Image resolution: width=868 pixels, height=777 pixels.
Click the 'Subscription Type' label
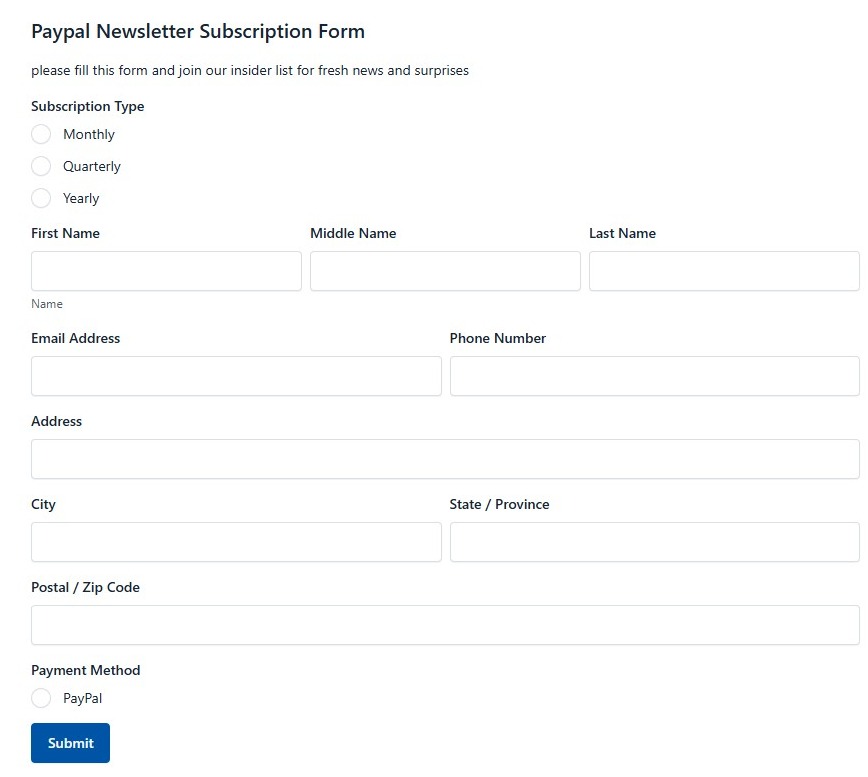[87, 106]
